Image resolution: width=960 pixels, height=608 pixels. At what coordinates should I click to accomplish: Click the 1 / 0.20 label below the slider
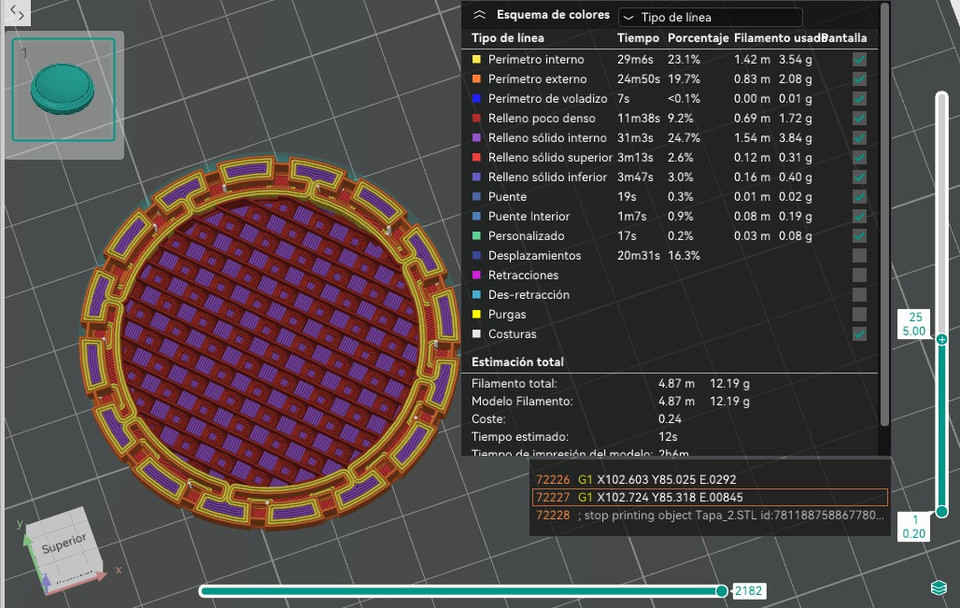tap(913, 526)
